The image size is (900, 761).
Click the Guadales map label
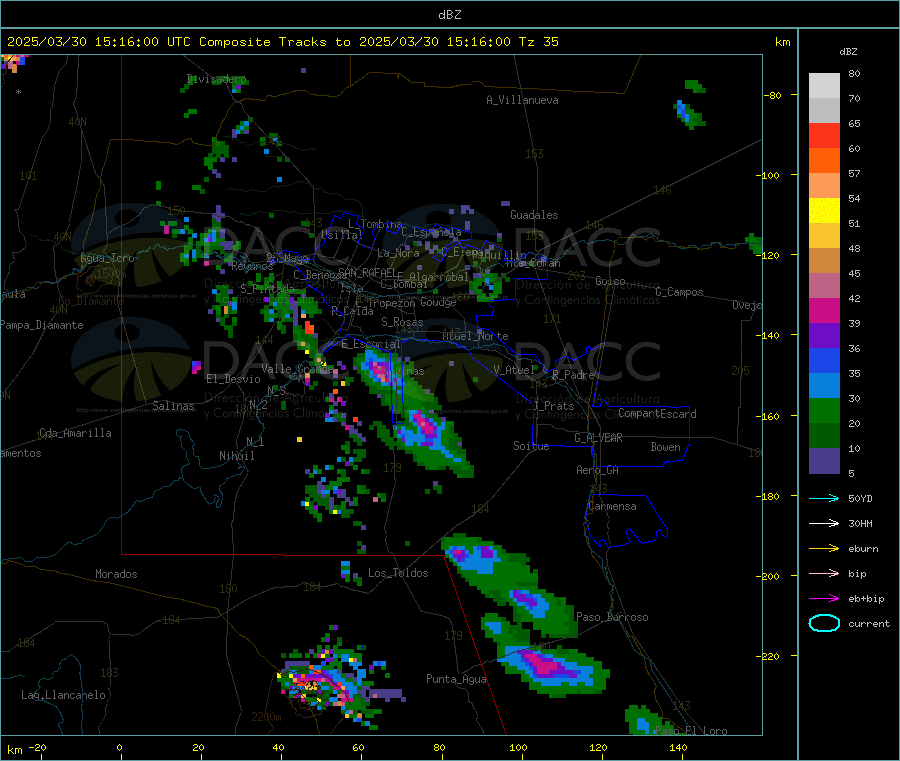point(534,215)
